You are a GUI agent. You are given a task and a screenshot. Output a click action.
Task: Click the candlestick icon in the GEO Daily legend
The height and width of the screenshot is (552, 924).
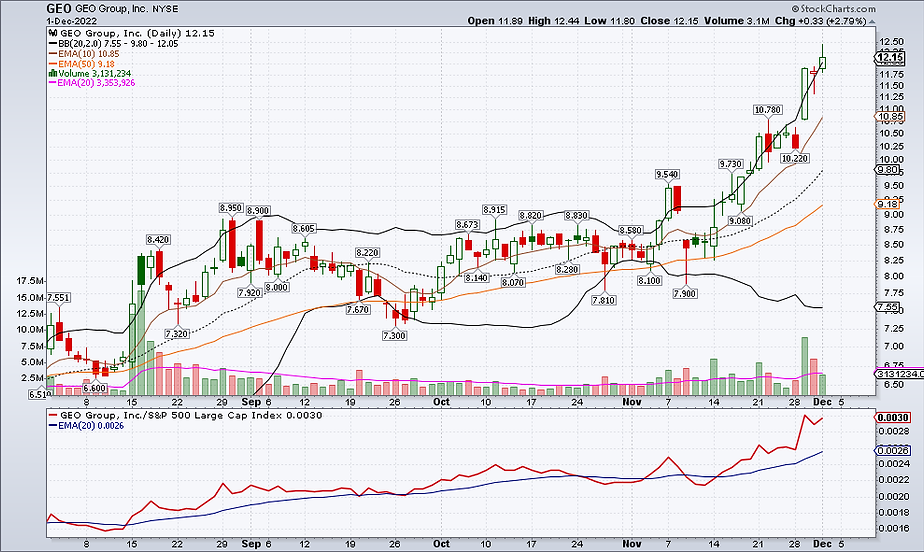point(52,34)
